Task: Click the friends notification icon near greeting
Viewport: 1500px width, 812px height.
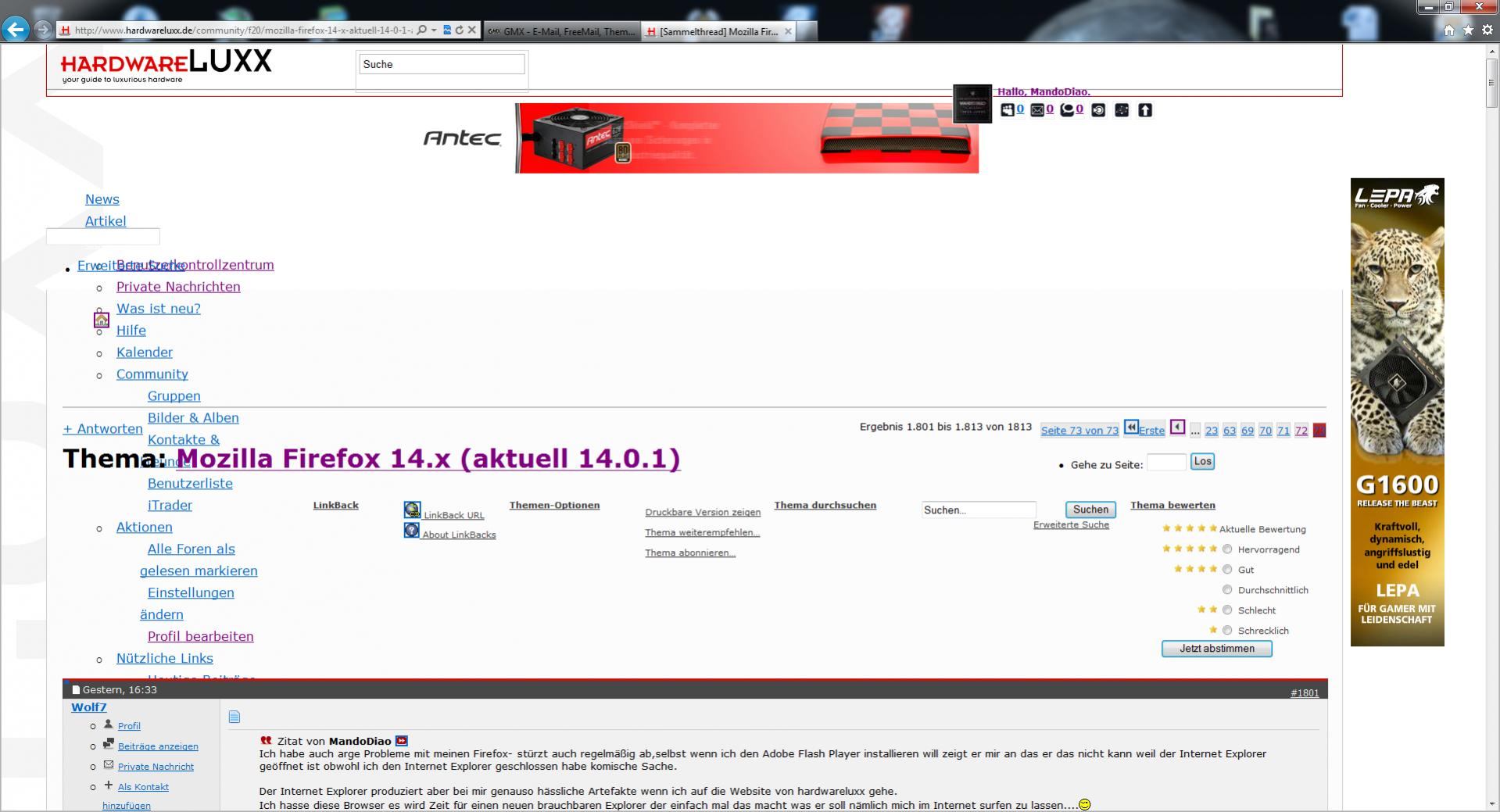Action: coord(1008,110)
